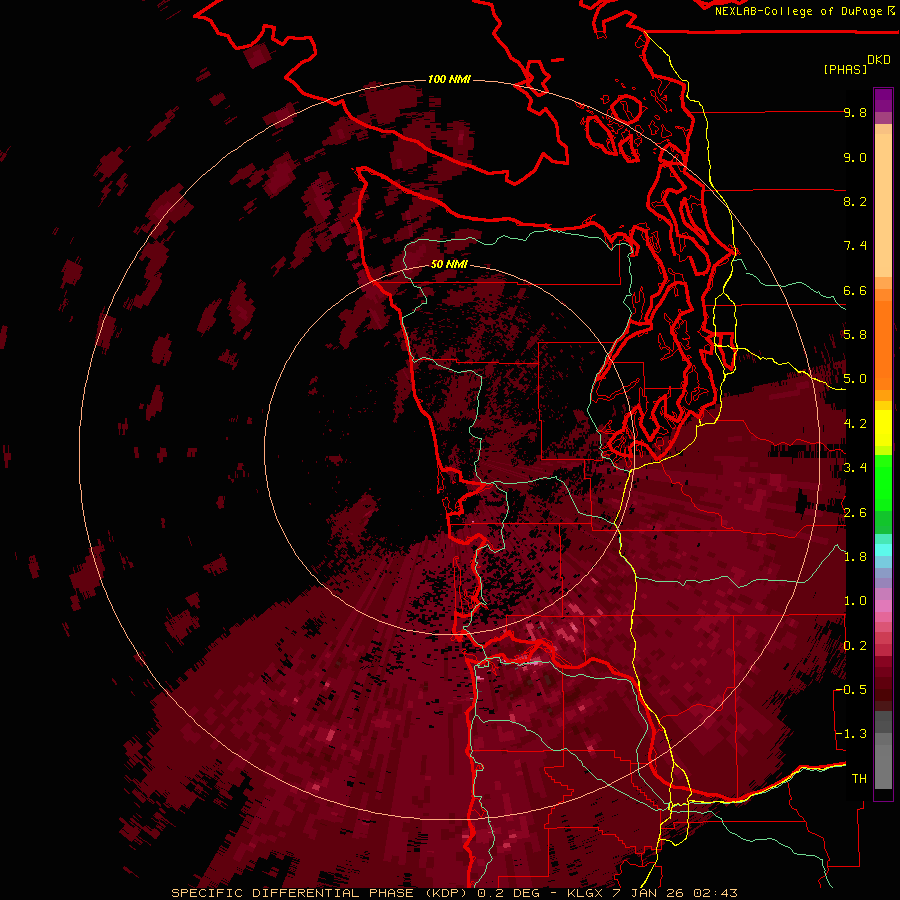
Task: Click the TH threshold label on the legend
Action: point(859,779)
